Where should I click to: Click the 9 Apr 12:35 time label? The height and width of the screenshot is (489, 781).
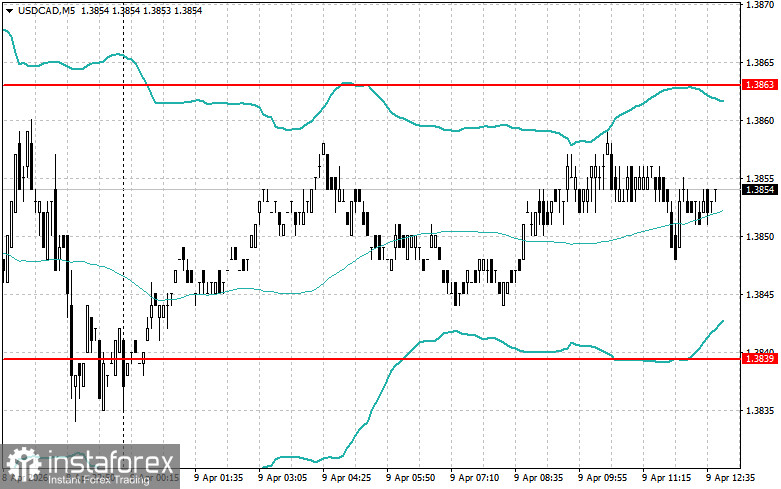coord(731,478)
